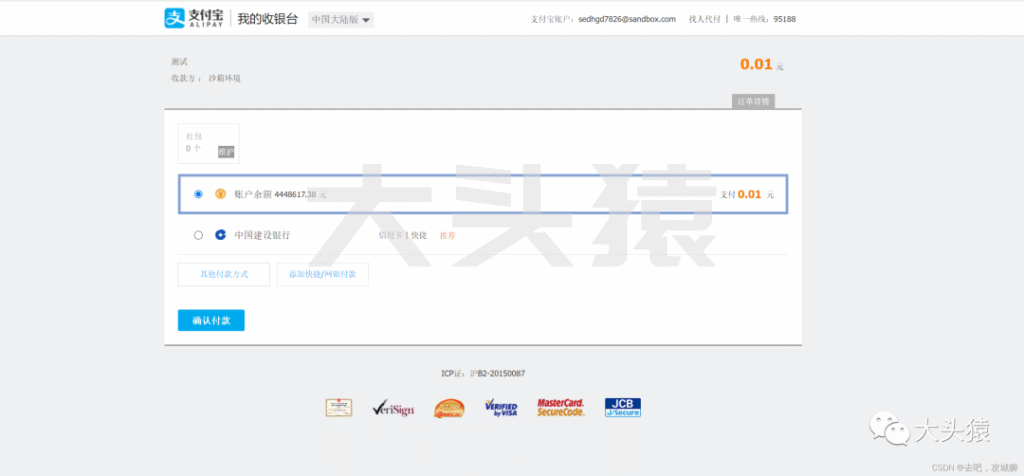The width and height of the screenshot is (1024, 476).
Task: Click the Verified by VISA badge
Action: tap(502, 408)
